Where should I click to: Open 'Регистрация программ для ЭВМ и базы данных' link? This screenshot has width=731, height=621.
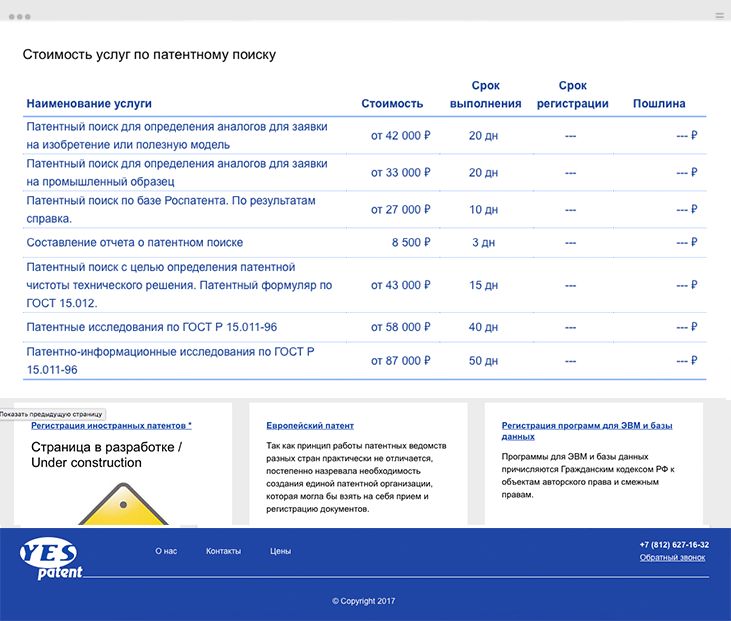[587, 431]
